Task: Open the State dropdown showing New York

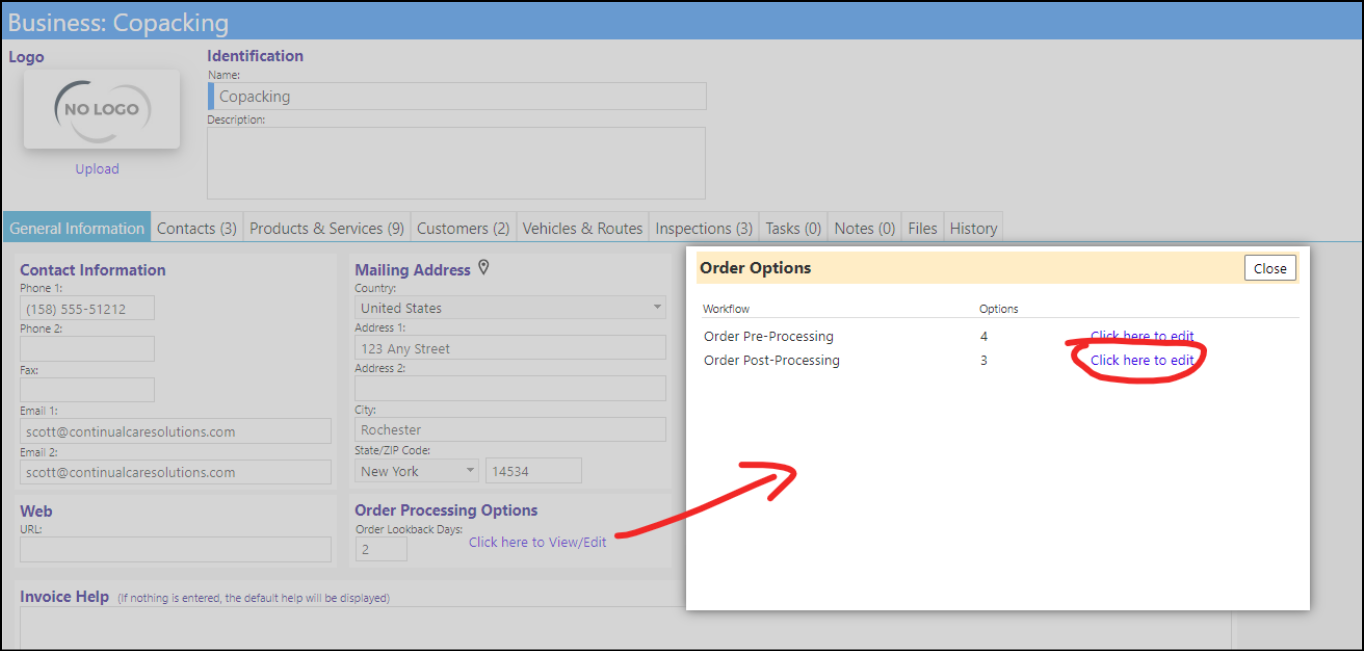Action: [x=417, y=471]
